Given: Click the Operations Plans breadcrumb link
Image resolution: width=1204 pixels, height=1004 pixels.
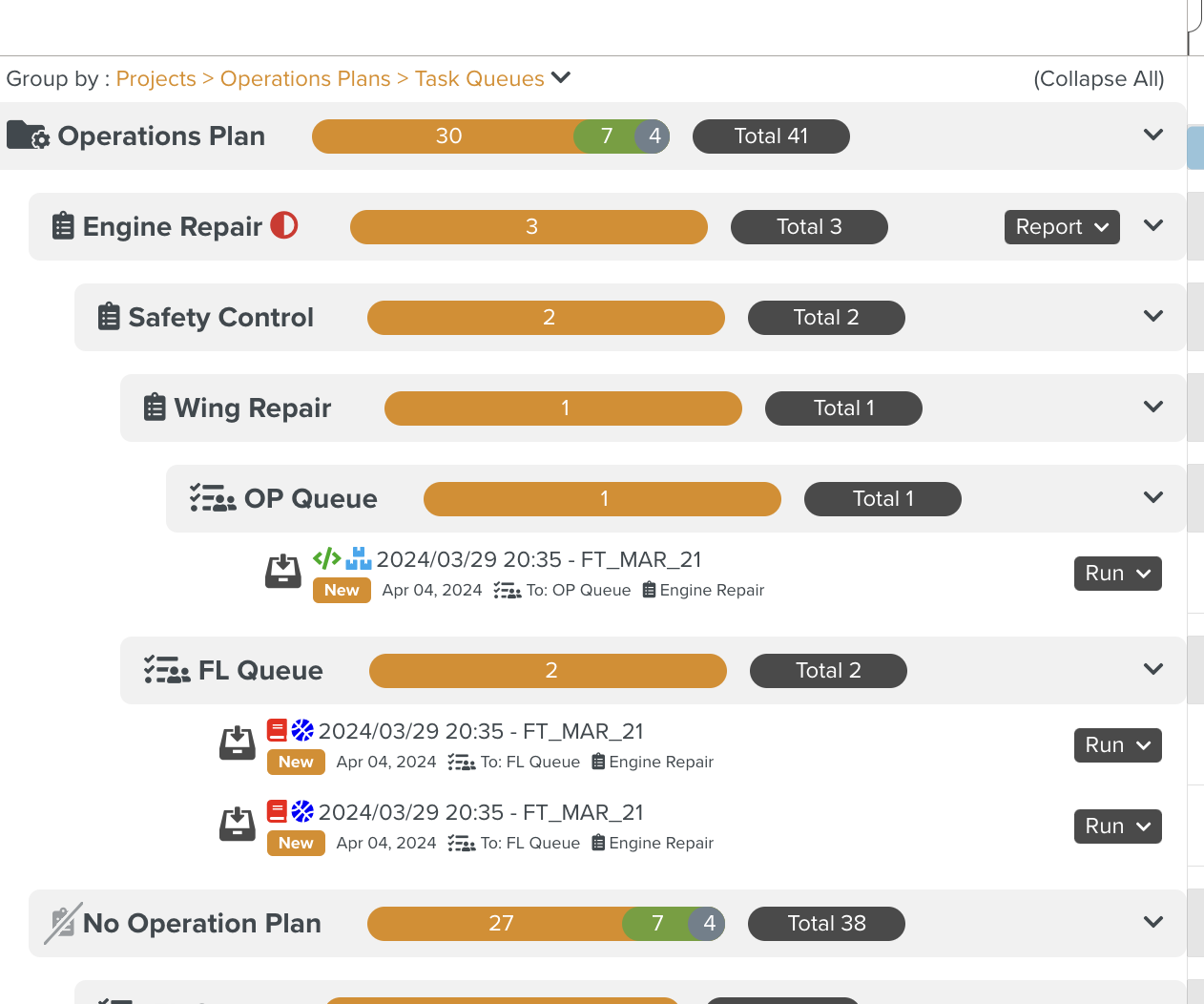Looking at the screenshot, I should 305,79.
